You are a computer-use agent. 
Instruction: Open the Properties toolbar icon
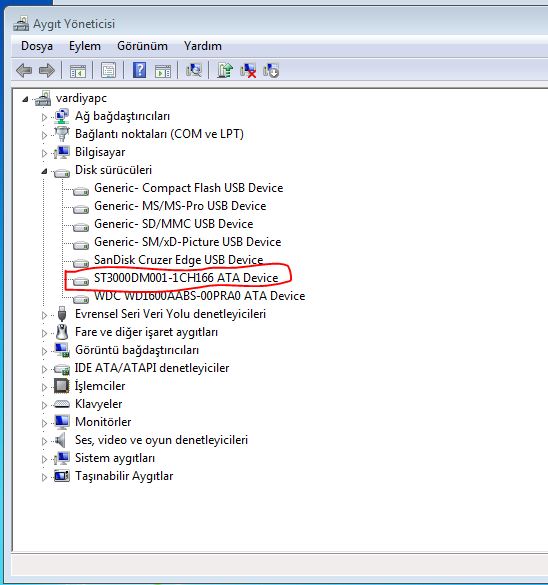109,71
